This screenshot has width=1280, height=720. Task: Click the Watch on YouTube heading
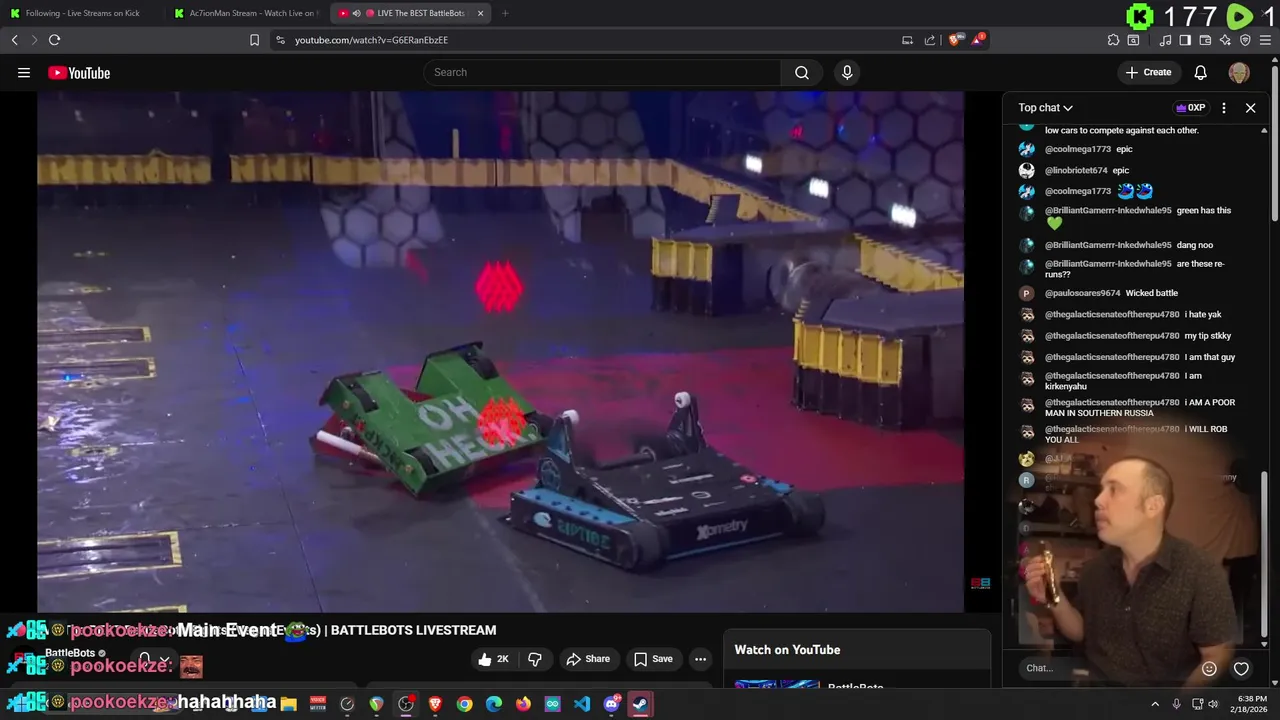pyautogui.click(x=787, y=650)
